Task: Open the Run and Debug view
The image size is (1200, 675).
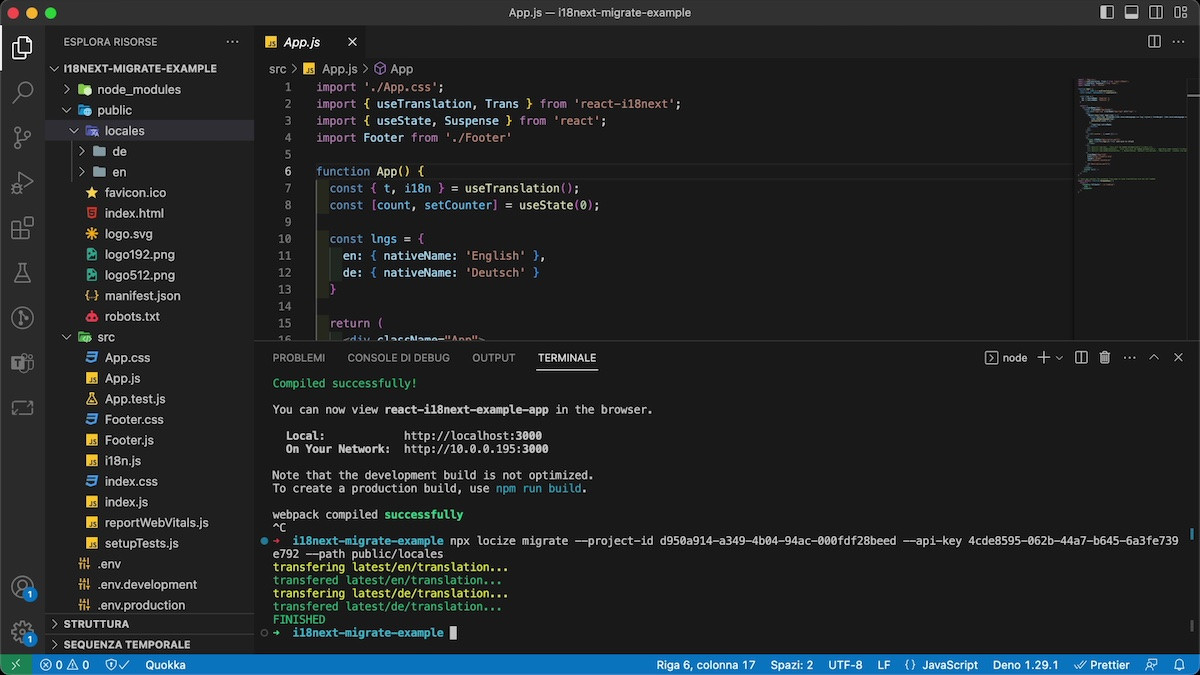Action: tap(22, 184)
